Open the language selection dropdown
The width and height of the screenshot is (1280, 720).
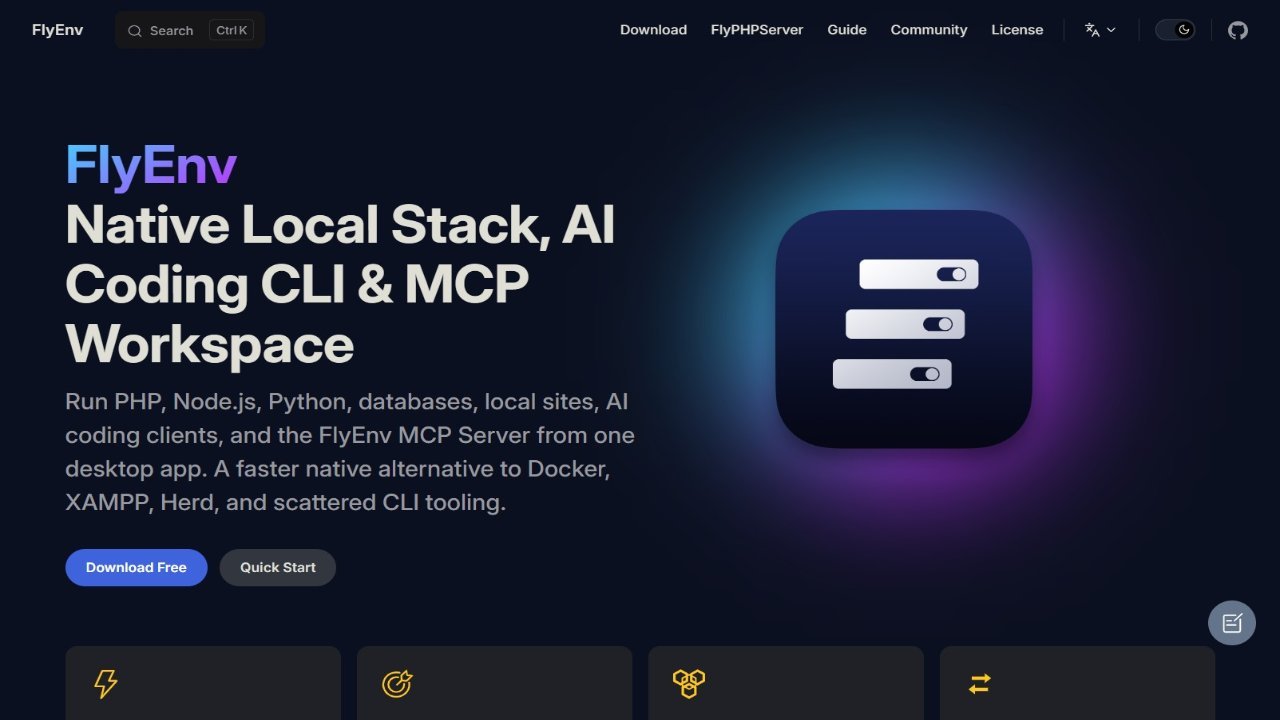tap(1100, 30)
